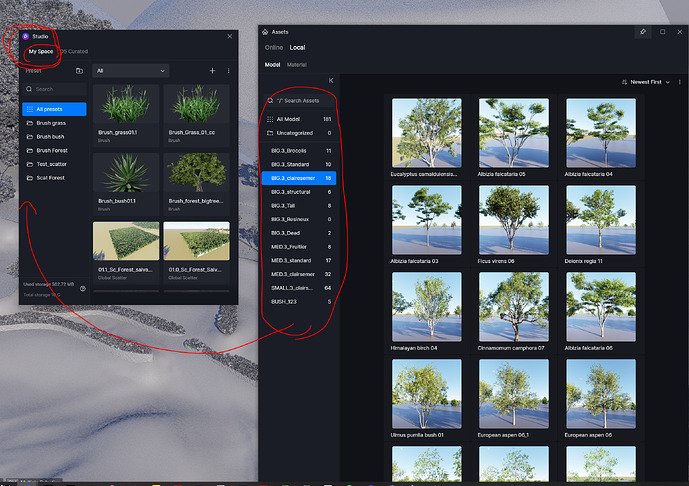Pin the Assets window
The image size is (689, 486).
coord(642,32)
